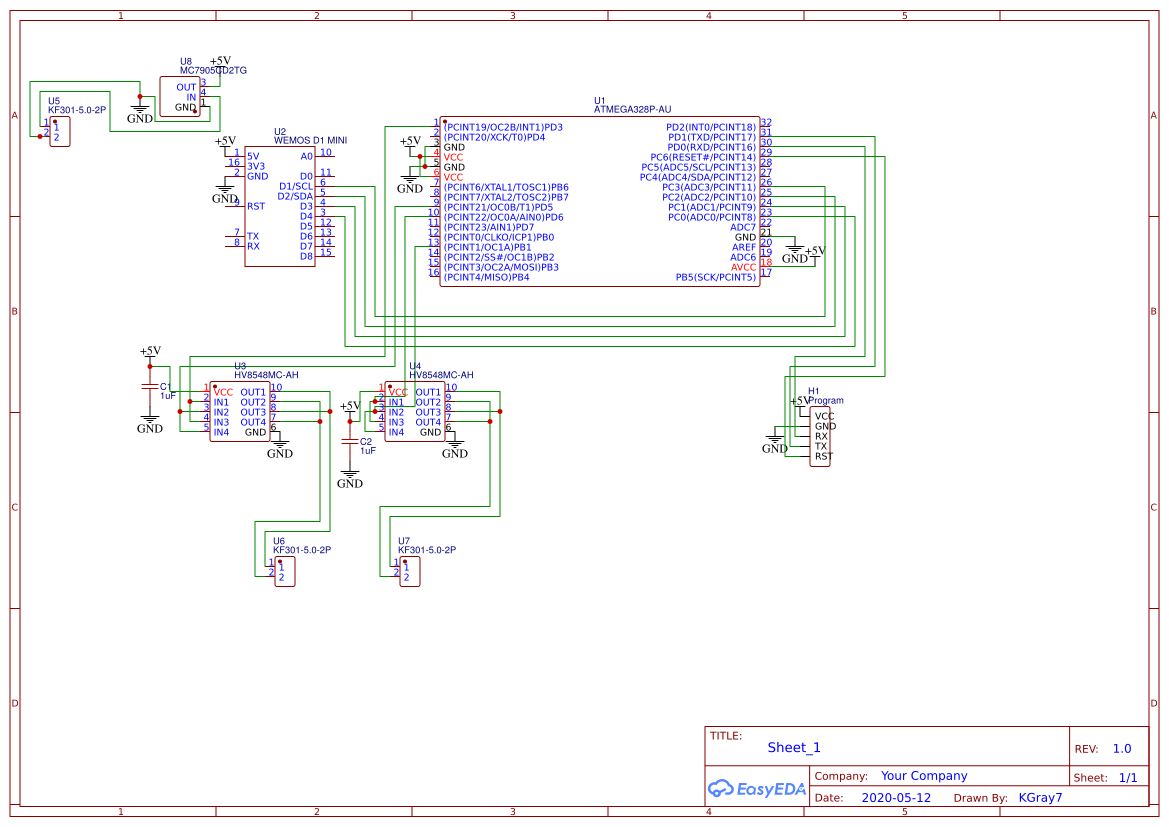The width and height of the screenshot is (1169, 827).
Task: Select the C1 capacitor symbol
Action: click(x=150, y=386)
